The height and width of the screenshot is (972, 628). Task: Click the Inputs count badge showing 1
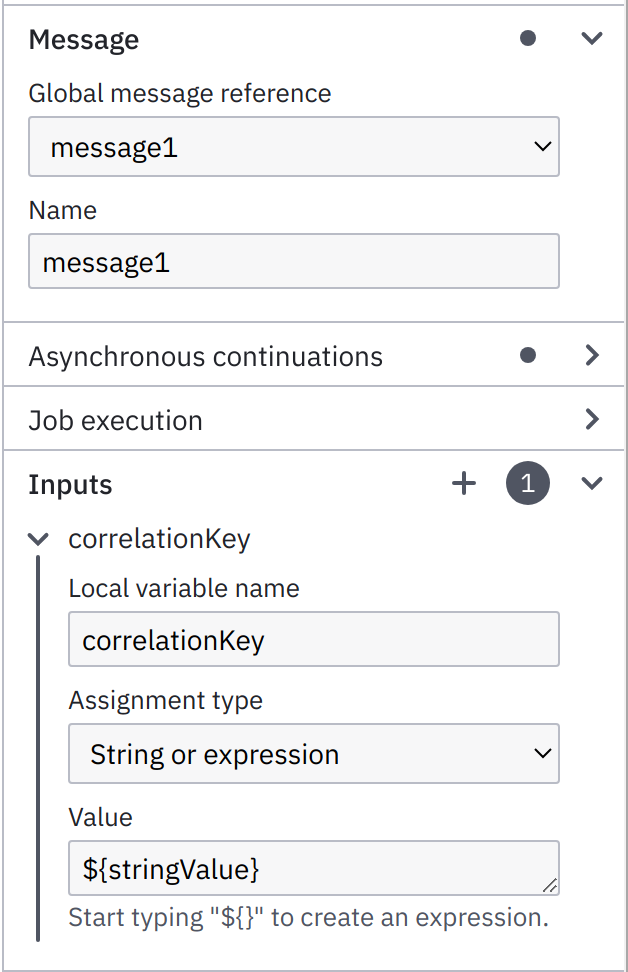[x=528, y=483]
